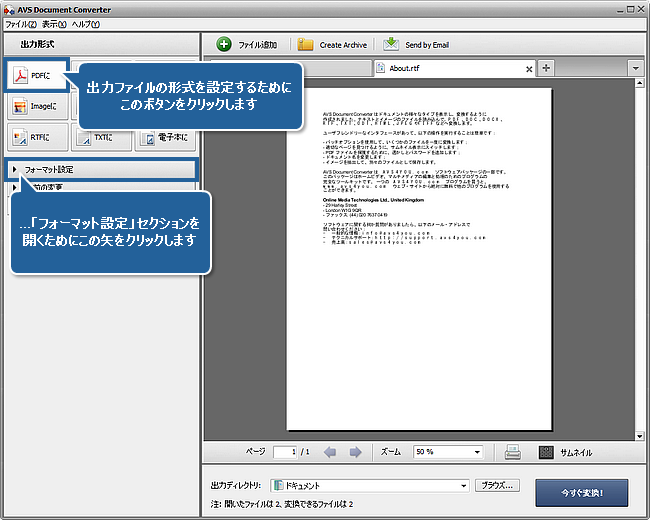This screenshot has width=650, height=520.
Task: Click the ファイル追加 button label
Action: 257,45
